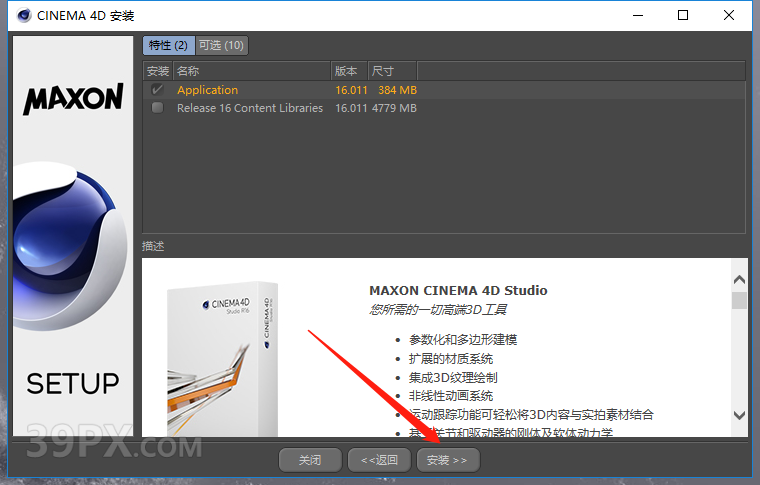Close the CINEMA 4D 安装 window
760x485 pixels.
[x=728, y=16]
